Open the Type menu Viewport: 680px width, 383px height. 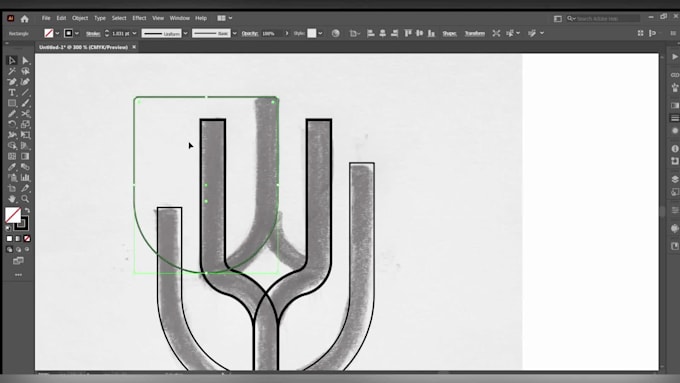click(100, 18)
